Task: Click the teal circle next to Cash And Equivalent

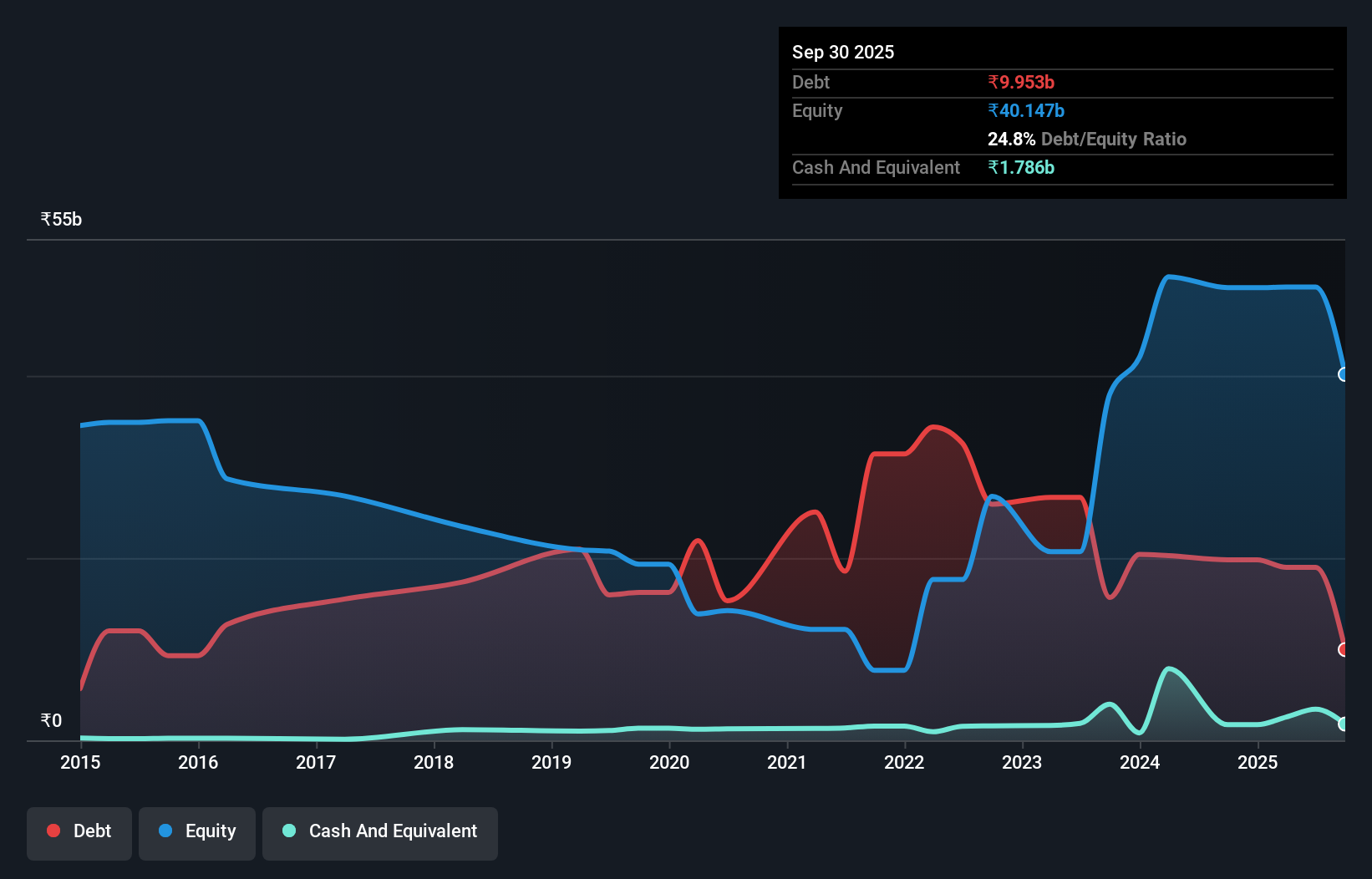Action: pos(288,831)
